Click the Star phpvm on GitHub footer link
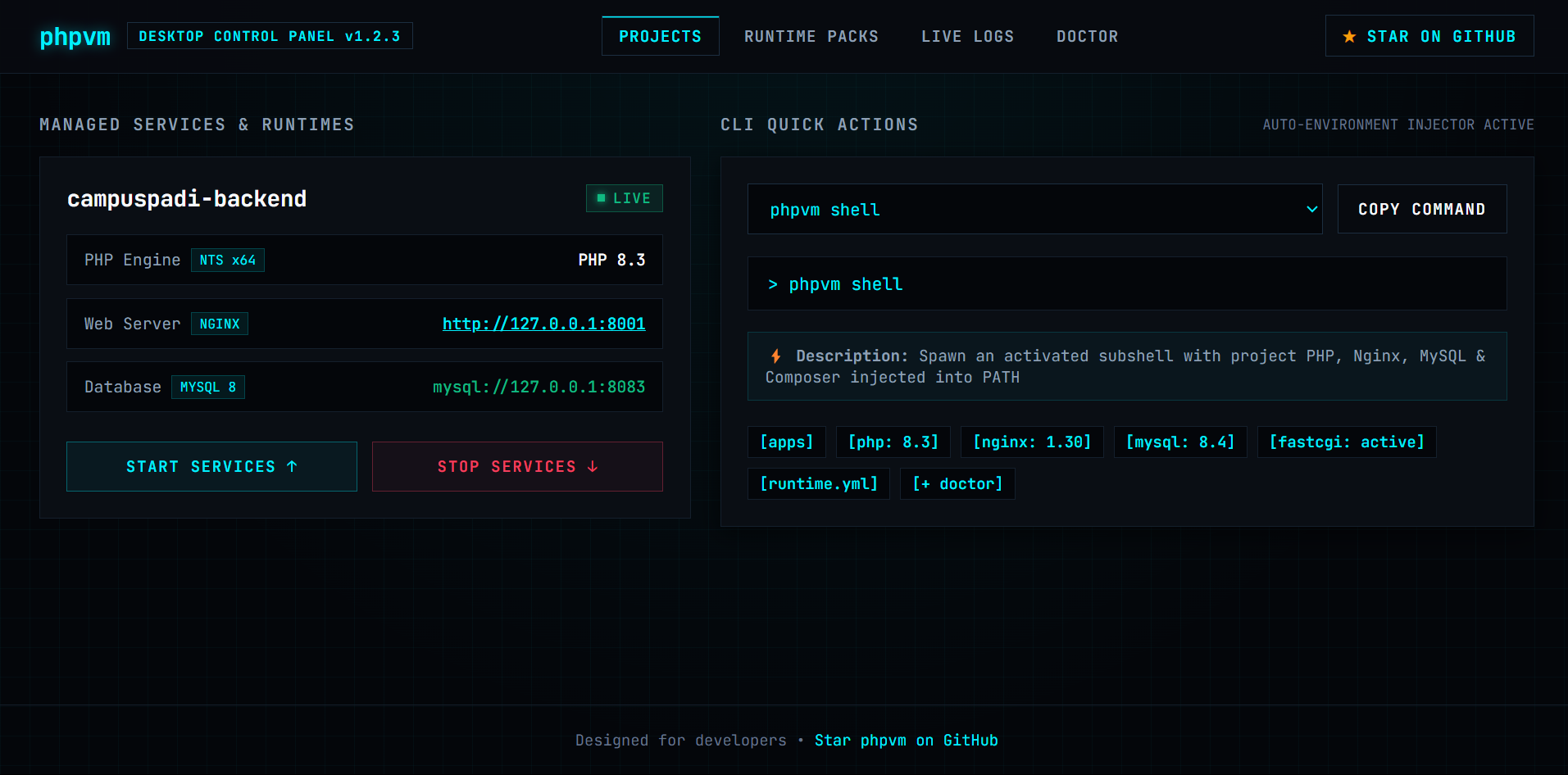The image size is (1568, 775). (907, 741)
